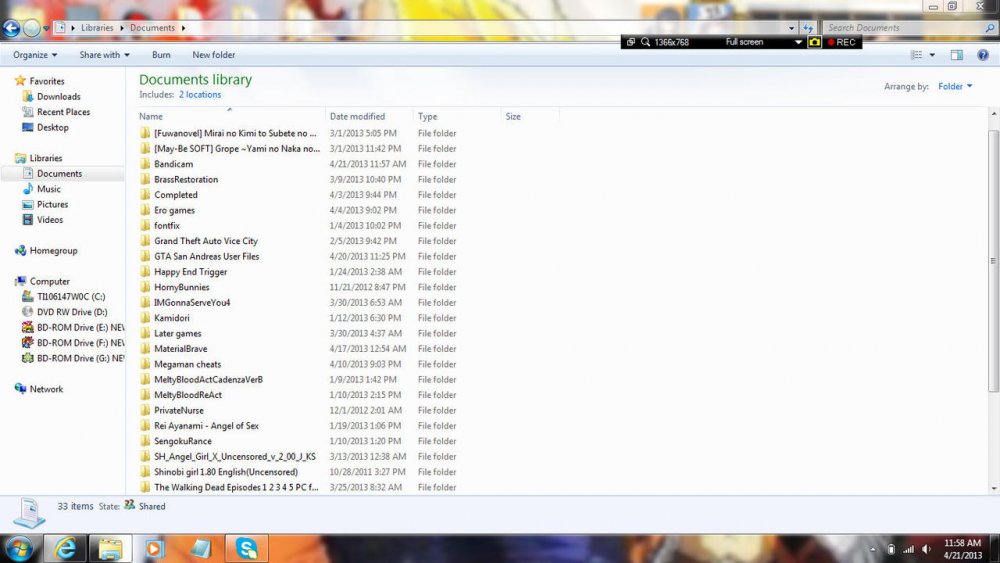Image resolution: width=1000 pixels, height=563 pixels.
Task: Select DVD RW Drive (D:) in sidebar
Action: coord(71,312)
